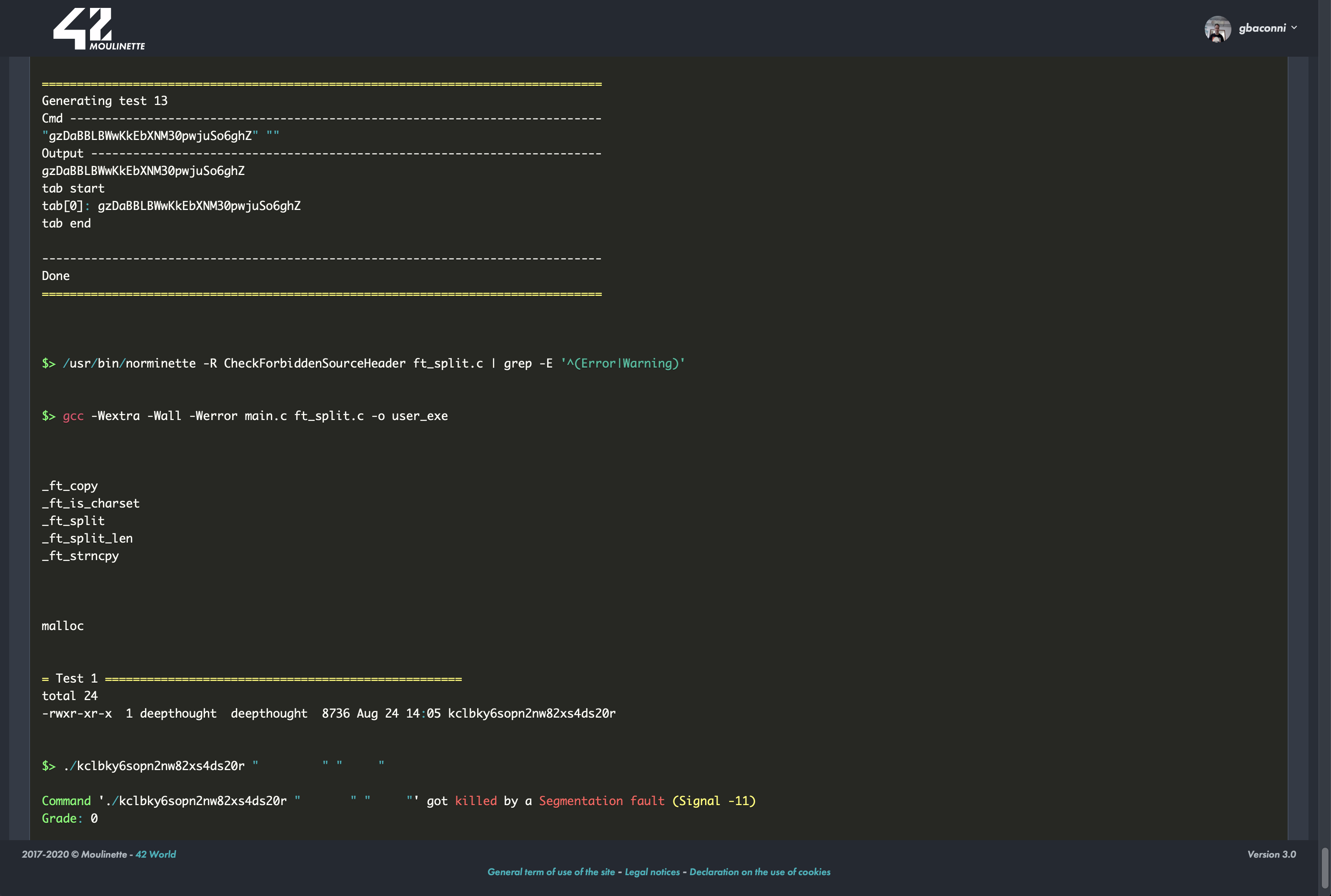Click the 2017-2020 Moulinette copyright text
The image size is (1331, 896).
[x=74, y=854]
